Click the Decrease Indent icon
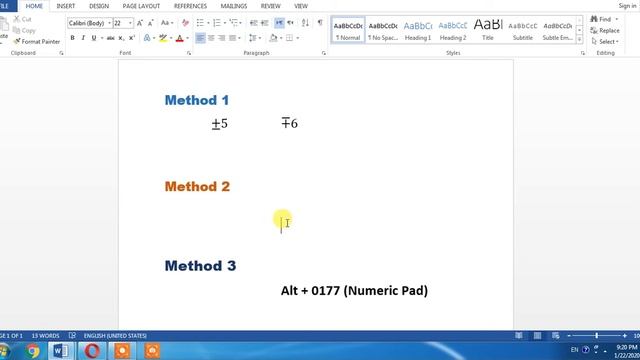Image resolution: width=640 pixels, height=360 pixels. [x=253, y=23]
